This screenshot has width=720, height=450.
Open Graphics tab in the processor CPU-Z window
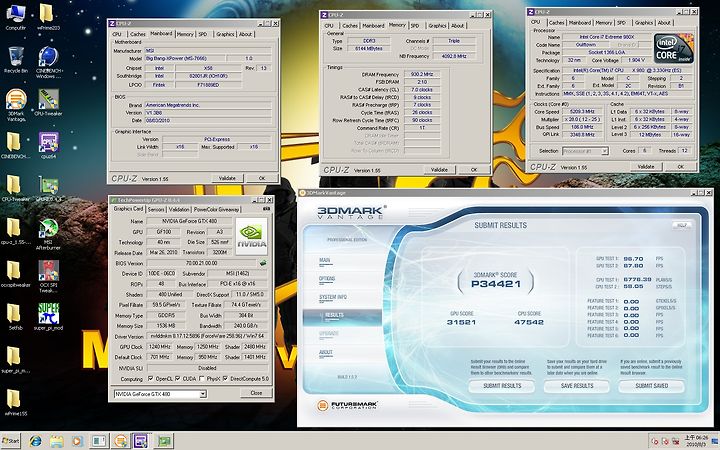pyautogui.click(x=644, y=22)
